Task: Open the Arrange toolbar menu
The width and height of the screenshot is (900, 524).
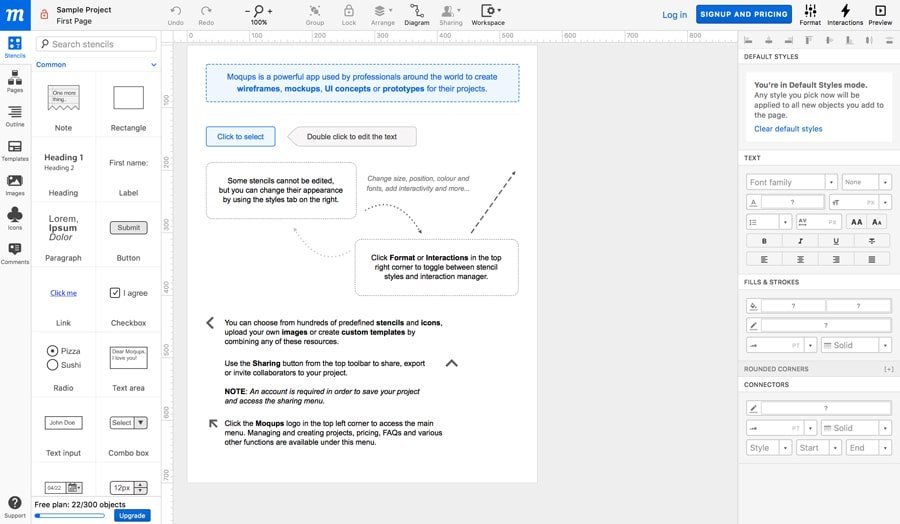Action: pyautogui.click(x=383, y=15)
